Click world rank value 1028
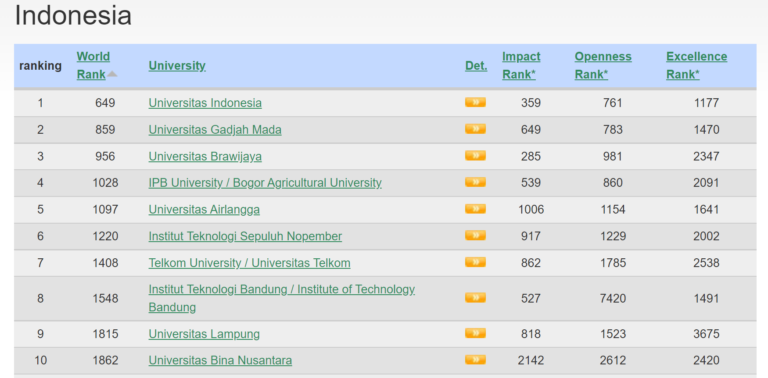Viewport: 768px width, 378px height. pos(105,183)
